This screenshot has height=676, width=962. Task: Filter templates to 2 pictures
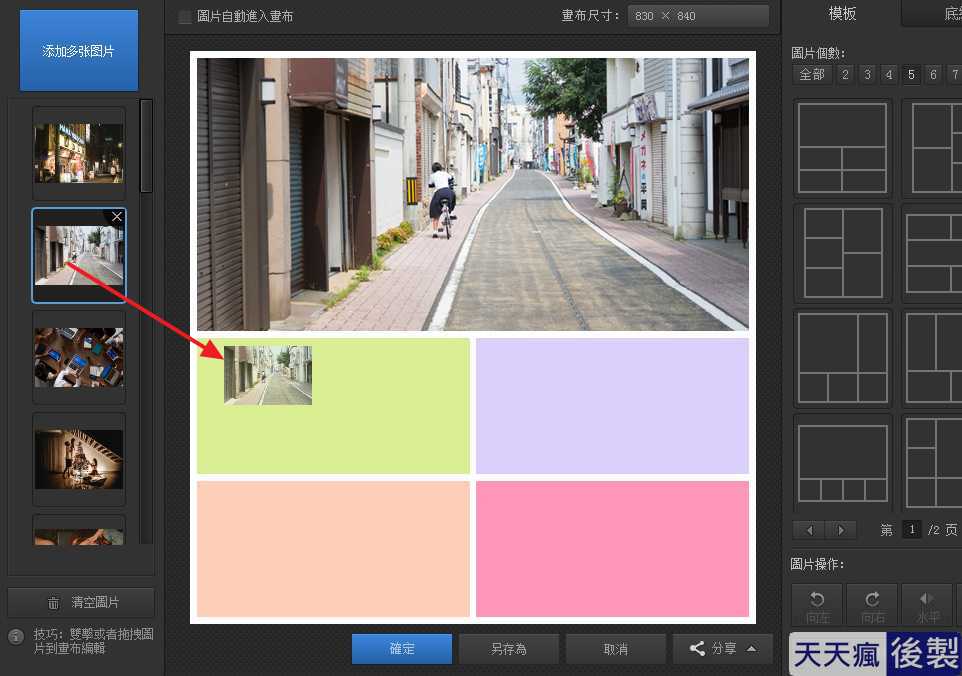coord(845,75)
